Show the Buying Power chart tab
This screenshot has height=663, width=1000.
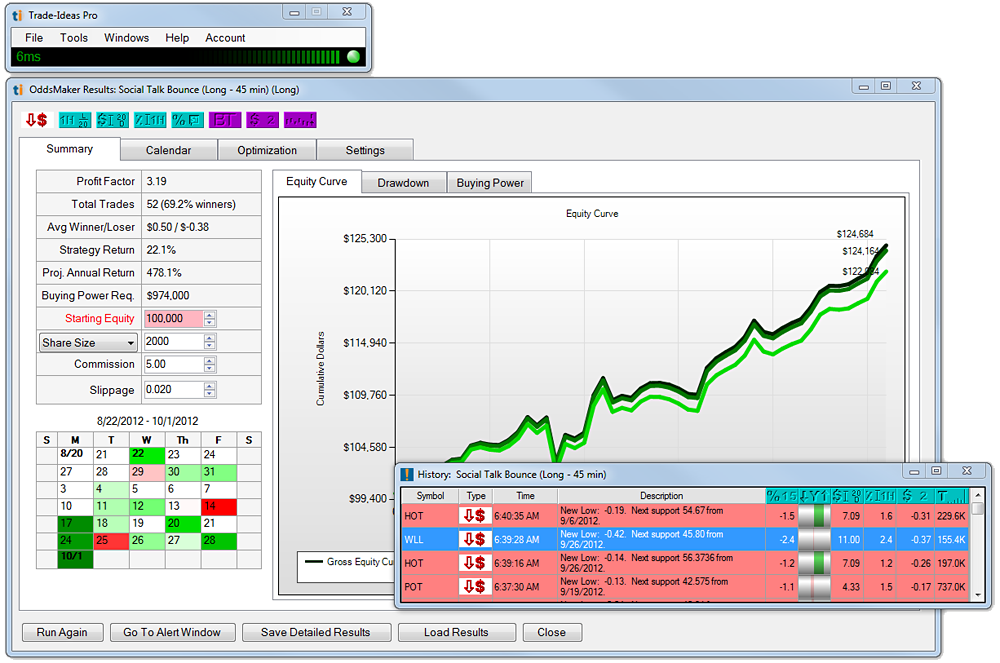click(490, 183)
